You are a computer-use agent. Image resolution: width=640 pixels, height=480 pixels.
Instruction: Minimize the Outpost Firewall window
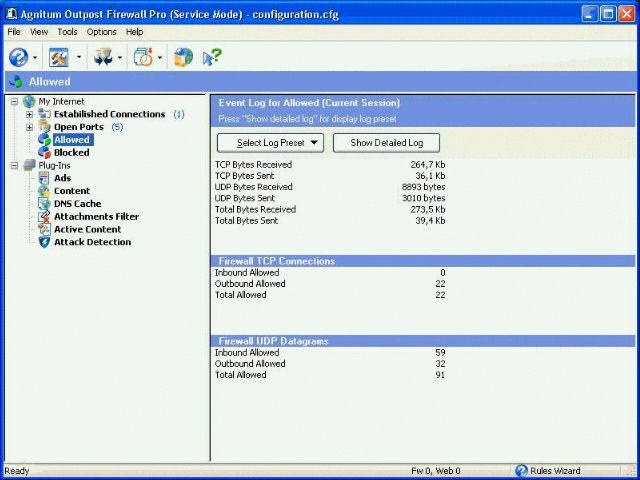click(x=590, y=14)
